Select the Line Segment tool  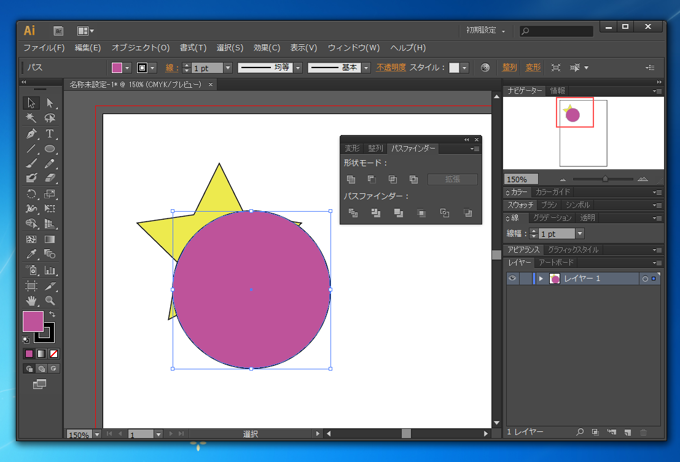coord(31,149)
